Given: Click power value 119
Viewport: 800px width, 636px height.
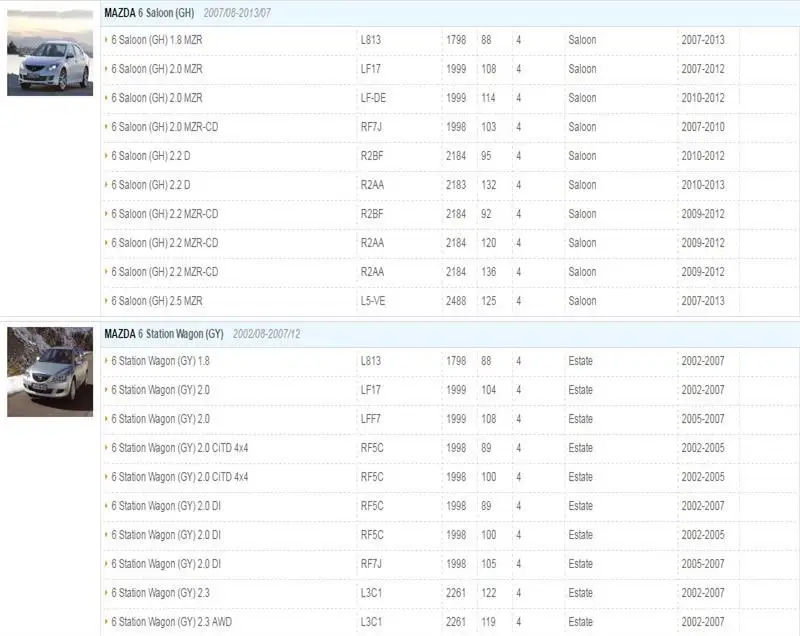Looking at the screenshot, I should (x=489, y=622).
